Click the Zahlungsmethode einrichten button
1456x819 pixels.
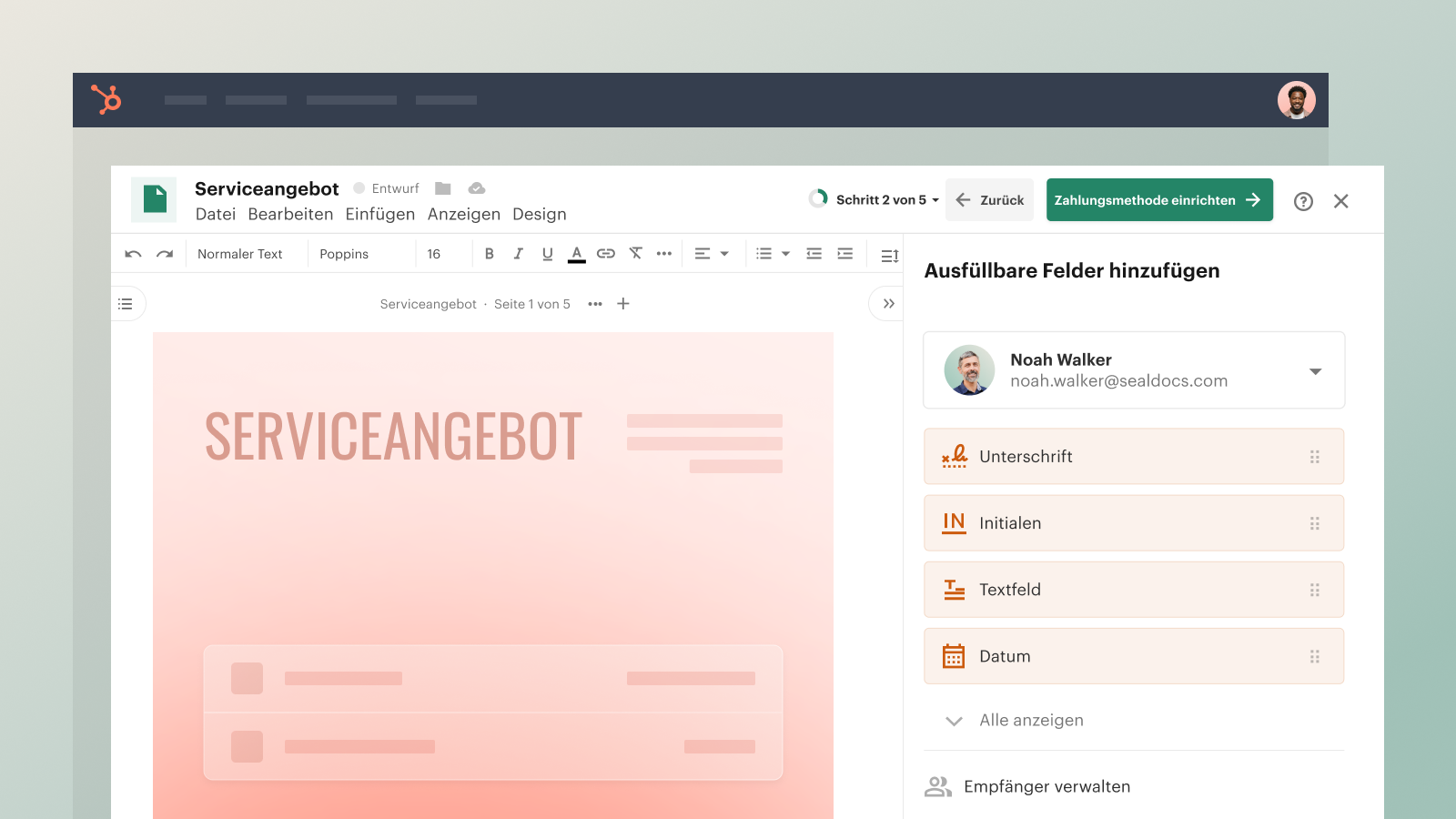click(x=1158, y=200)
